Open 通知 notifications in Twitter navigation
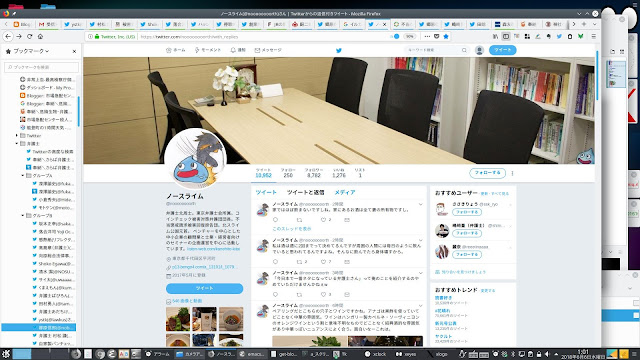This screenshot has height=360, width=640. [x=238, y=50]
